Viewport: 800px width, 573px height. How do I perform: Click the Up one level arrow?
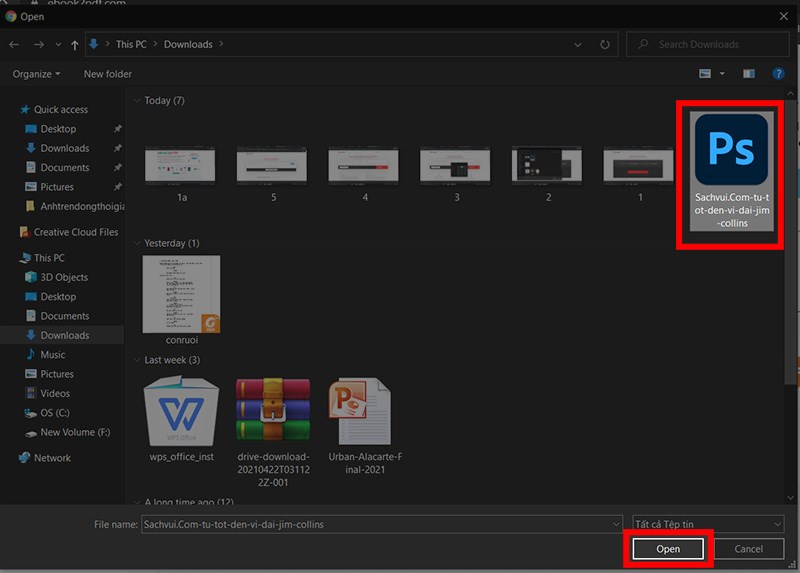tap(74, 45)
